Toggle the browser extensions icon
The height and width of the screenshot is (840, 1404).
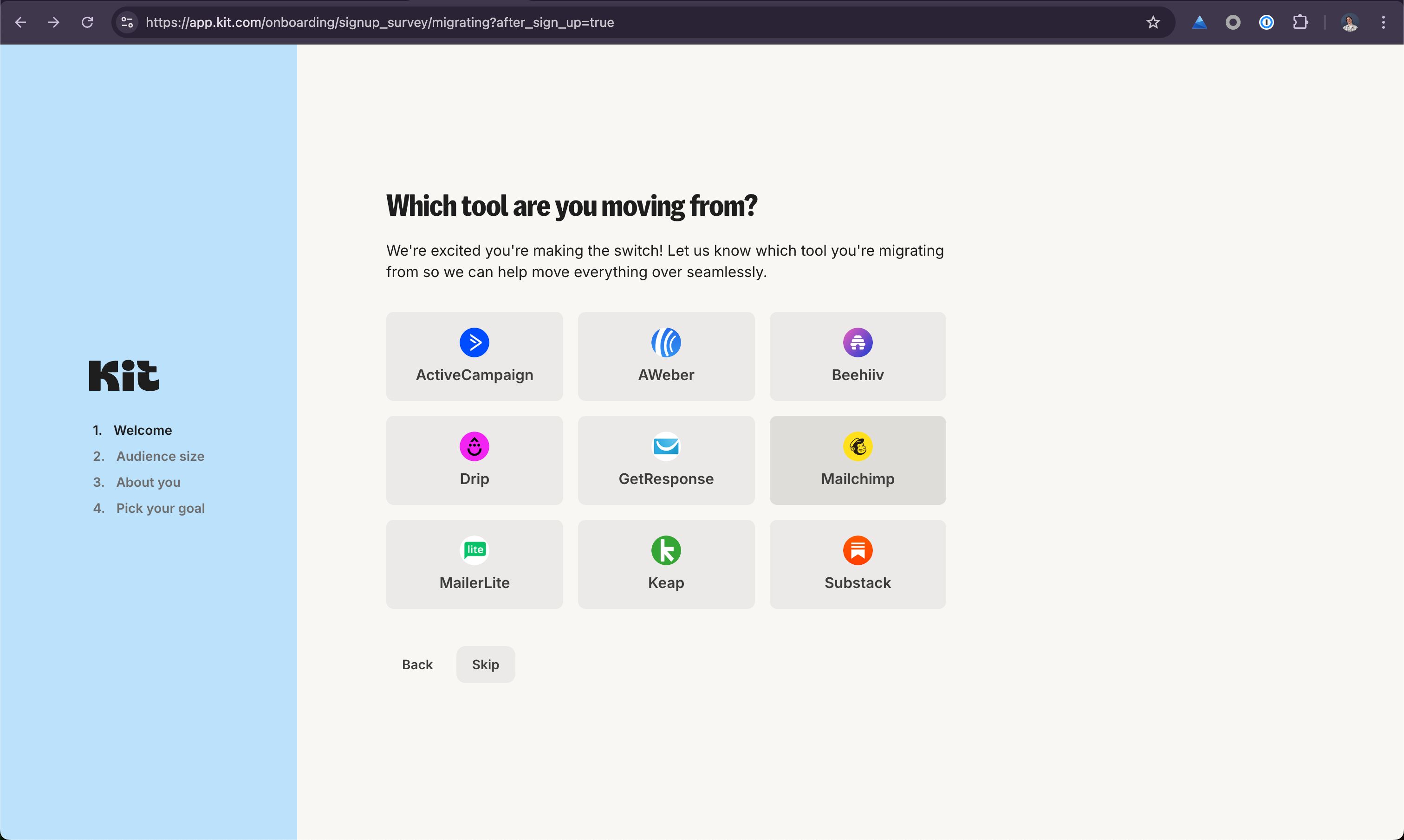1300,22
